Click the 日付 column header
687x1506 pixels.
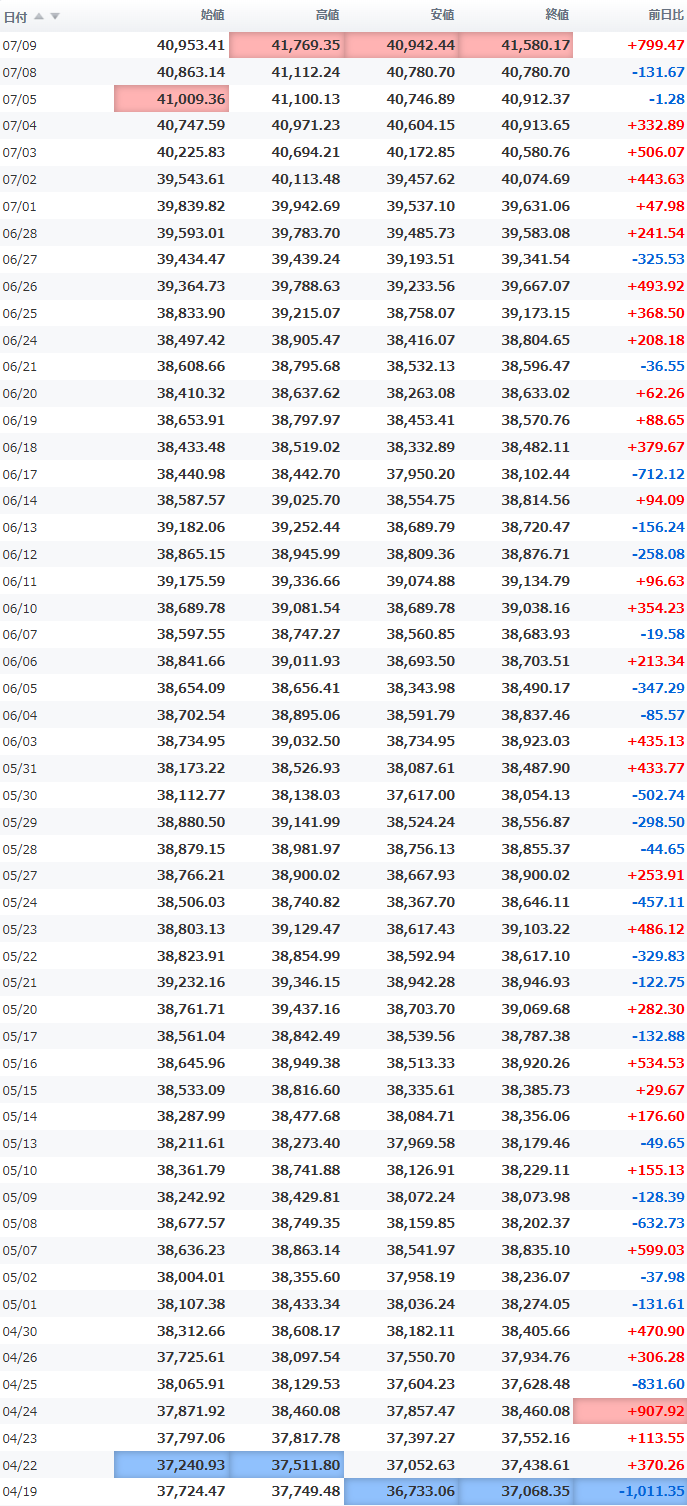pyautogui.click(x=15, y=16)
